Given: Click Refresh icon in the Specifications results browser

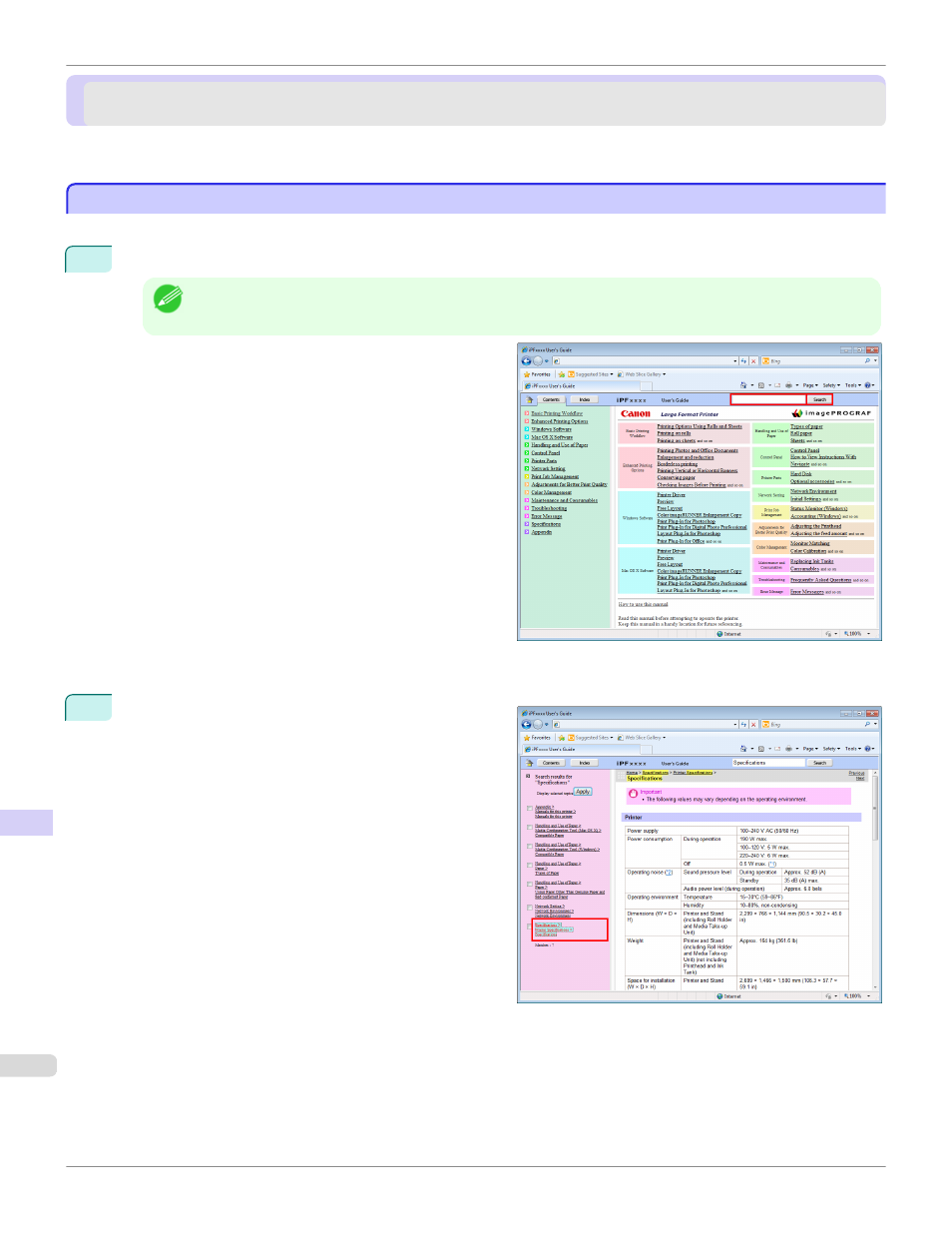Looking at the screenshot, I should [743, 724].
